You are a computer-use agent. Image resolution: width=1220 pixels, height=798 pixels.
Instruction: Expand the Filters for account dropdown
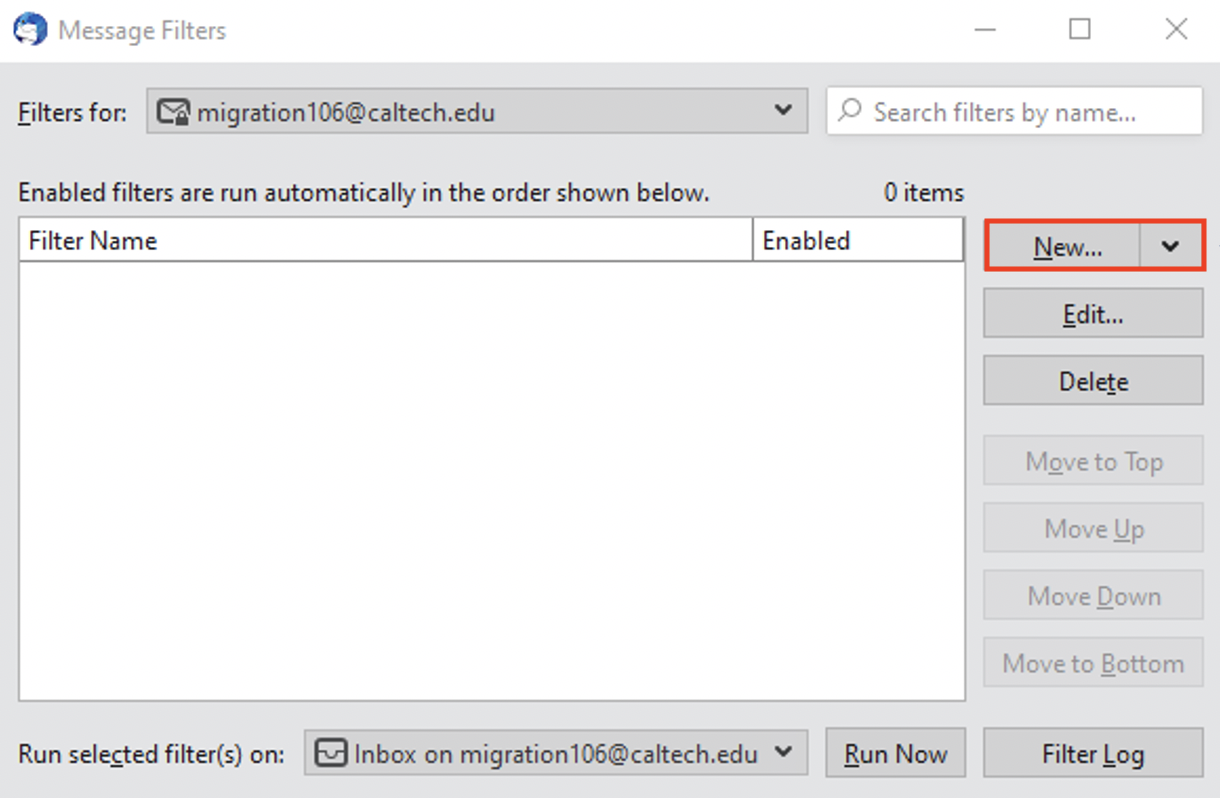783,111
